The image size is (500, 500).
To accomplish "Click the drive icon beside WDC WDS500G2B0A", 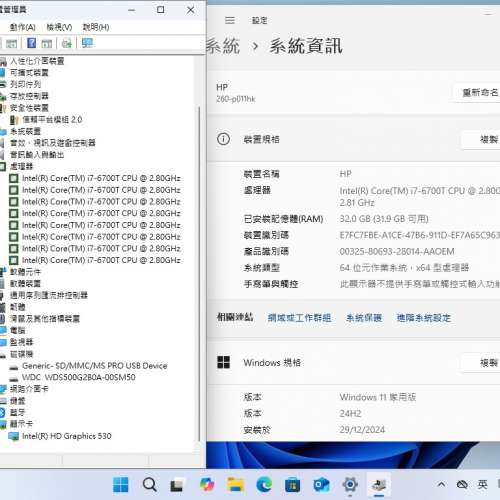I will point(14,379).
